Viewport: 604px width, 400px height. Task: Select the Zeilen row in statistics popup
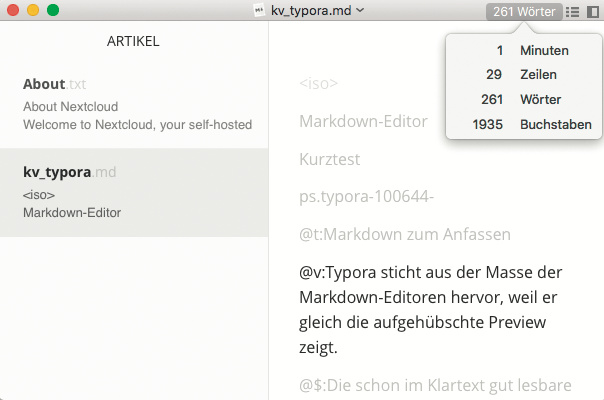click(x=519, y=75)
